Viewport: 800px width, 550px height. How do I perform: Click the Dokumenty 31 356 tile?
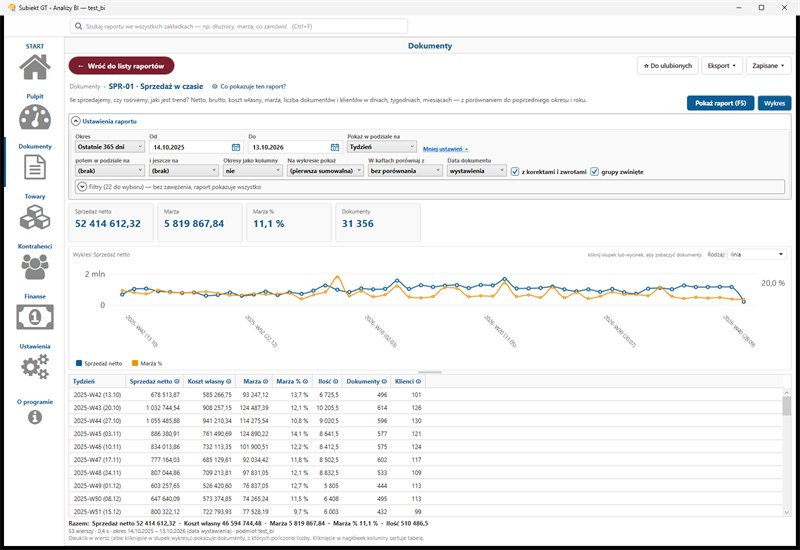point(378,222)
